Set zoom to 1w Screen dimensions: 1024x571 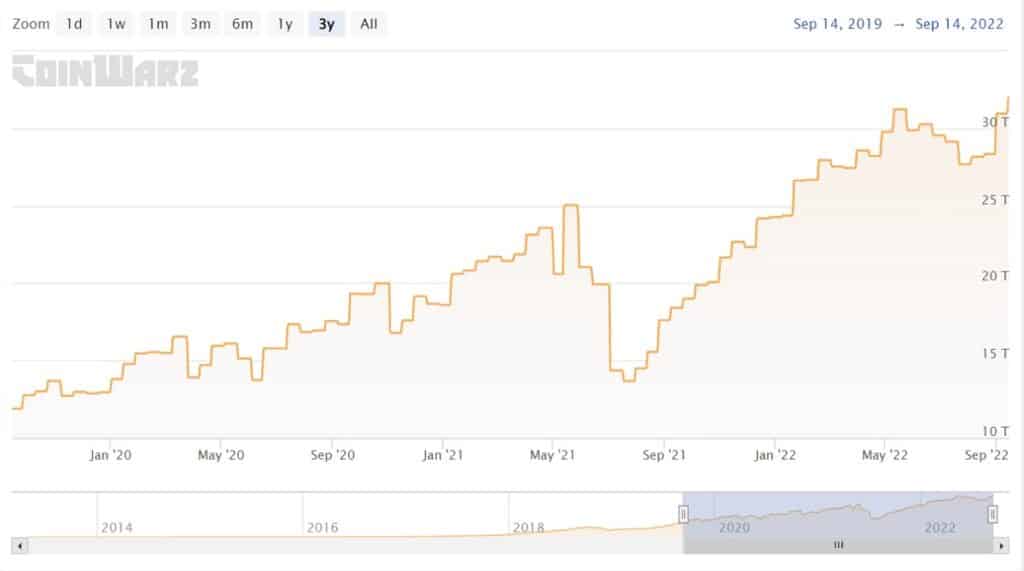tap(116, 24)
